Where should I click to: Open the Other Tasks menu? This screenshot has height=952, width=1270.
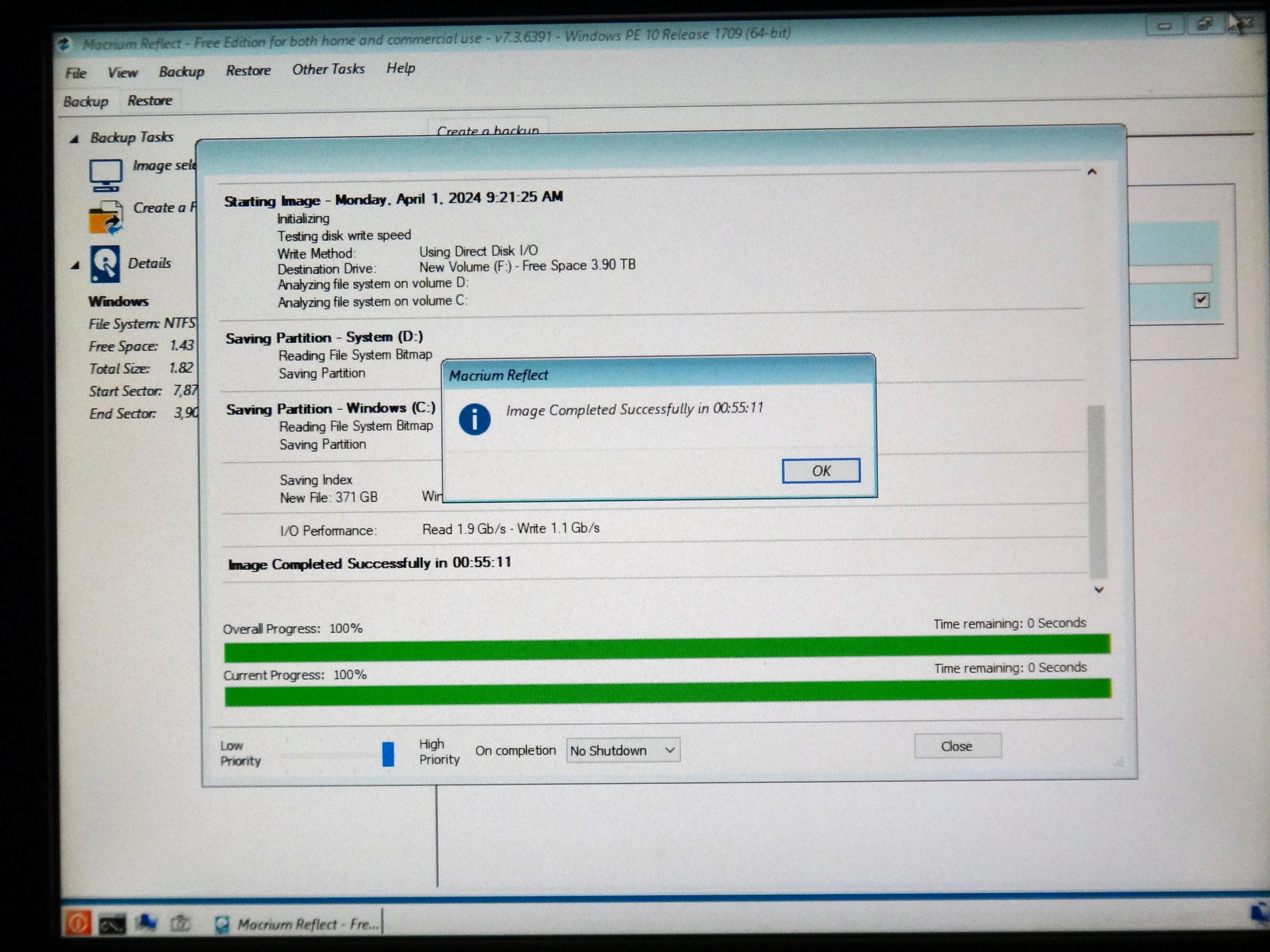click(x=328, y=69)
